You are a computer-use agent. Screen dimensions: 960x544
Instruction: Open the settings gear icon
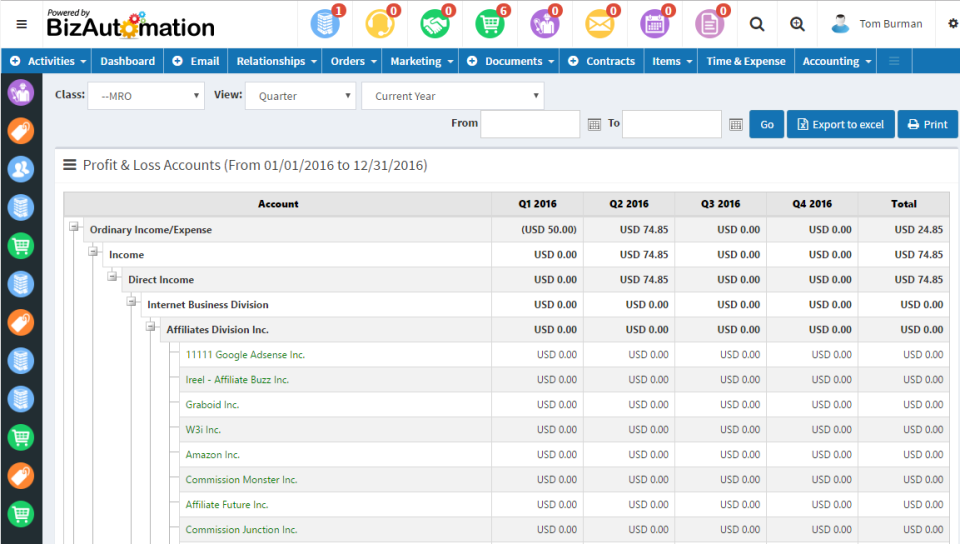click(952, 24)
